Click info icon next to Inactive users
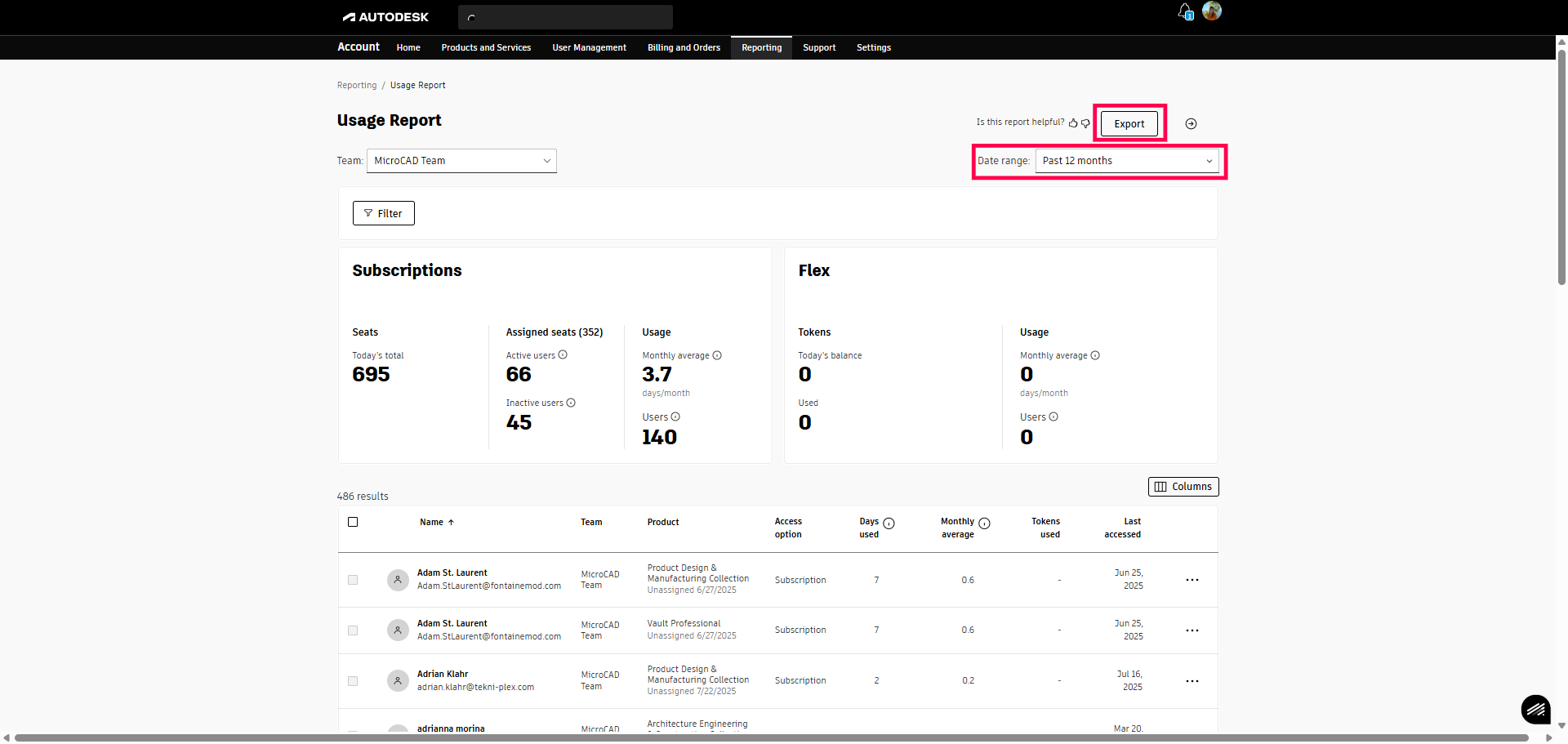Image resolution: width=1568 pixels, height=744 pixels. (571, 403)
